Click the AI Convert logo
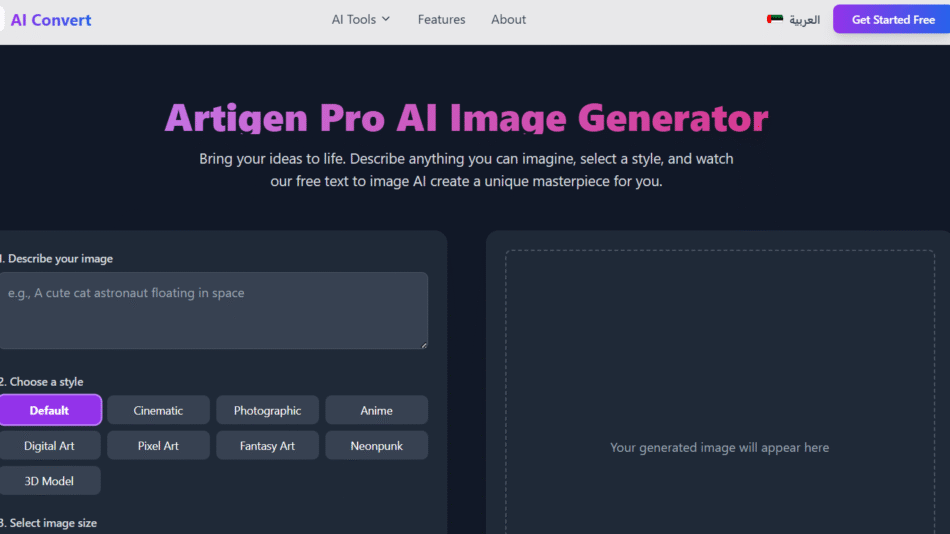Image resolution: width=950 pixels, height=534 pixels. pos(50,20)
